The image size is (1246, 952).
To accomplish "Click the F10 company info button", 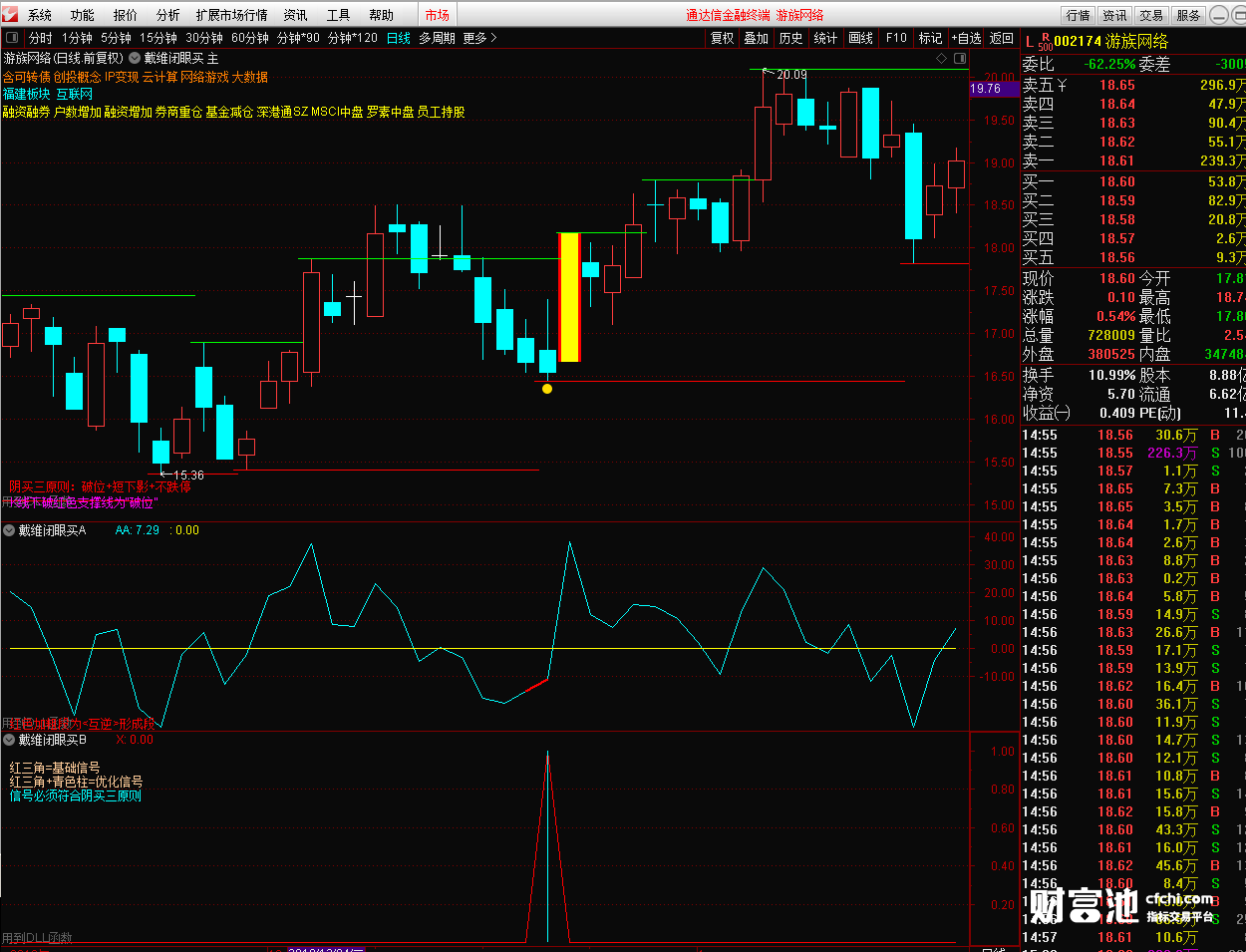I will [896, 38].
